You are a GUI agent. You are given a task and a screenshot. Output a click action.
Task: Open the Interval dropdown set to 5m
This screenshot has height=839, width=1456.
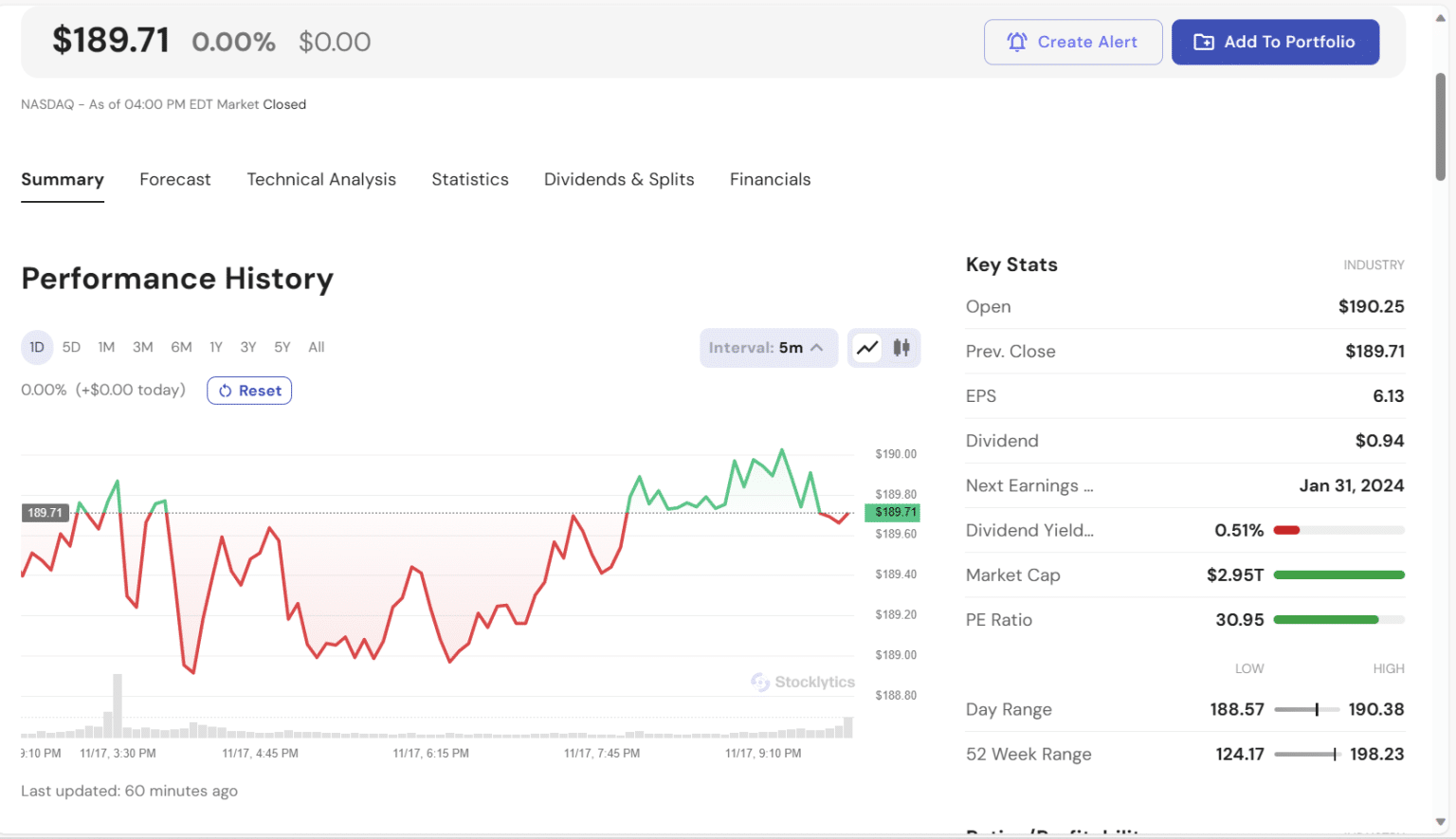tap(768, 348)
